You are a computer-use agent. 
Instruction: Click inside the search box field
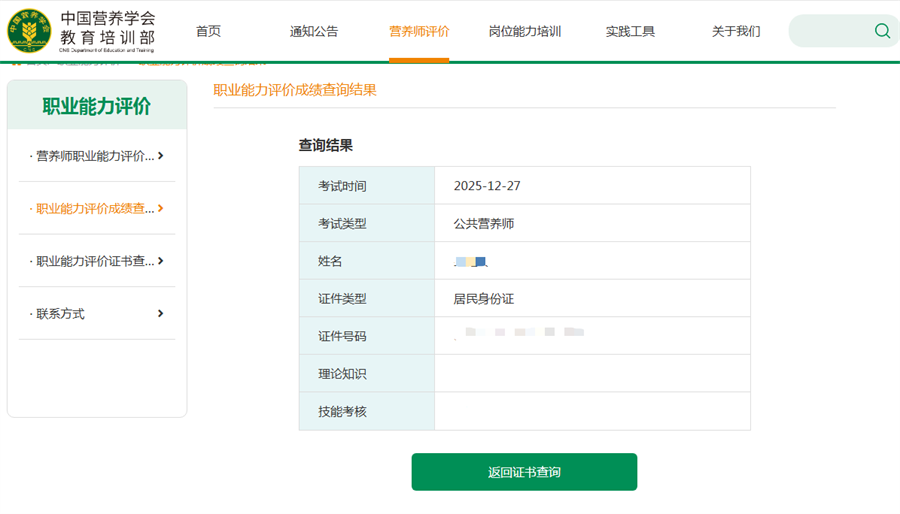point(830,31)
